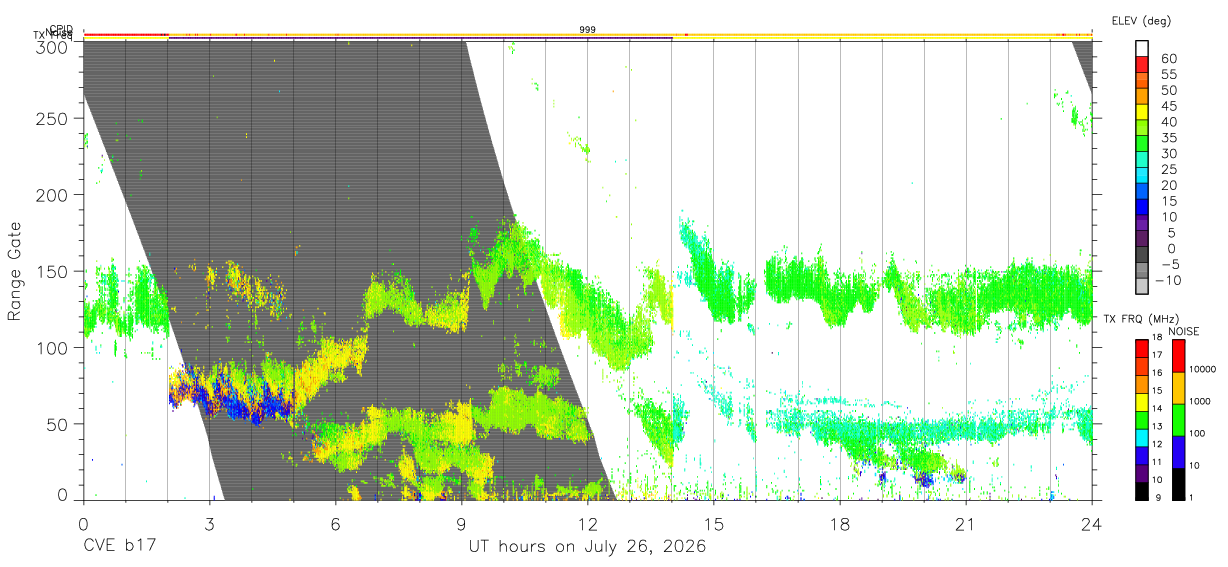Click the "15" hour label on the time axis

(714, 524)
